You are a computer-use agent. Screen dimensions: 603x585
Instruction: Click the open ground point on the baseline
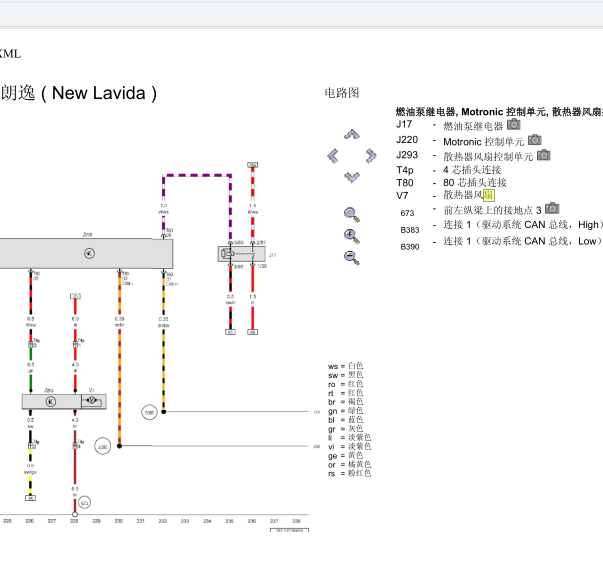pos(75,514)
